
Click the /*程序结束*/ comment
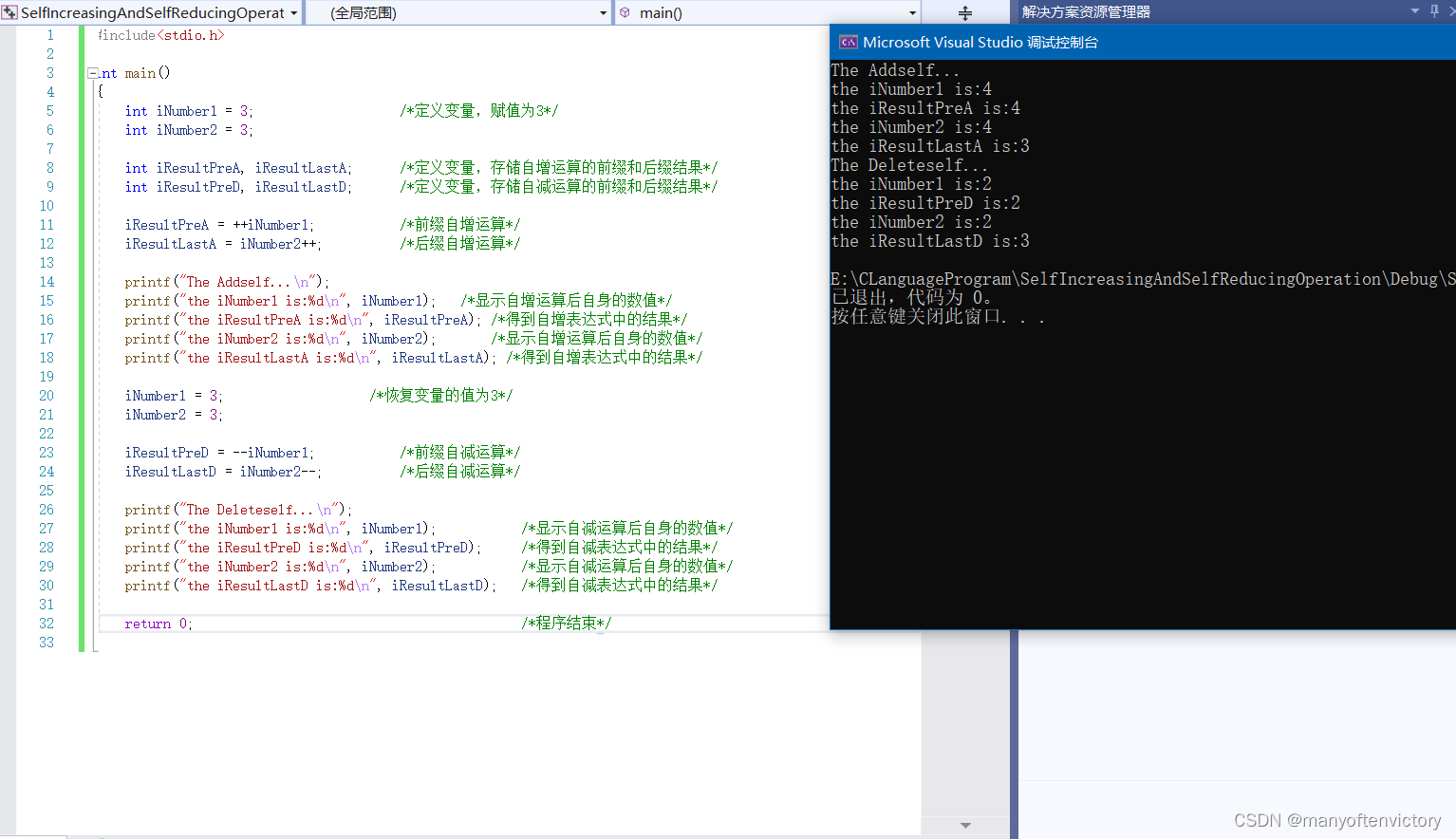point(567,624)
